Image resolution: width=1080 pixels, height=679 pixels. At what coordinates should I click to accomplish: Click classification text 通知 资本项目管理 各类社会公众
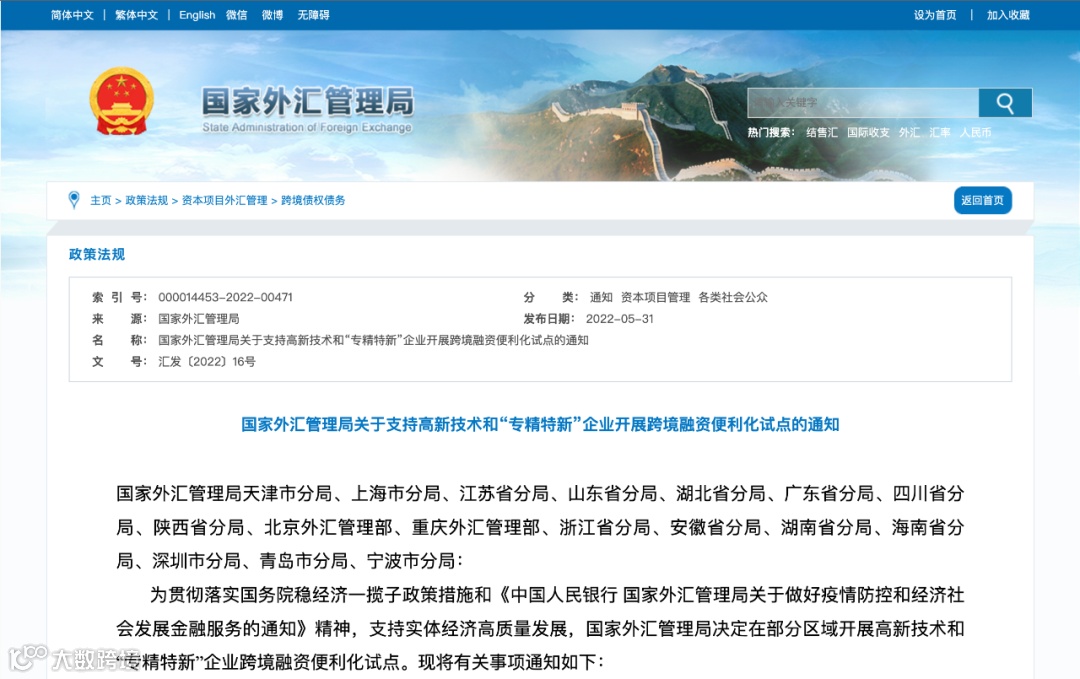point(678,297)
